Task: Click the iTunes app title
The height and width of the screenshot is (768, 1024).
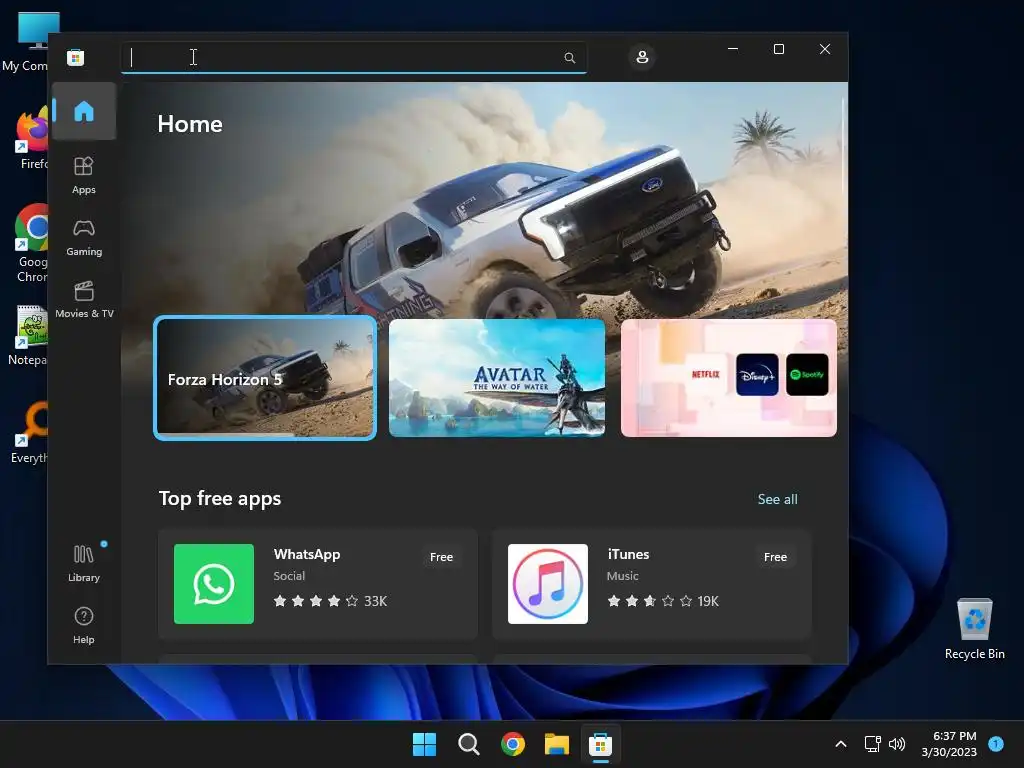Action: pyautogui.click(x=628, y=554)
